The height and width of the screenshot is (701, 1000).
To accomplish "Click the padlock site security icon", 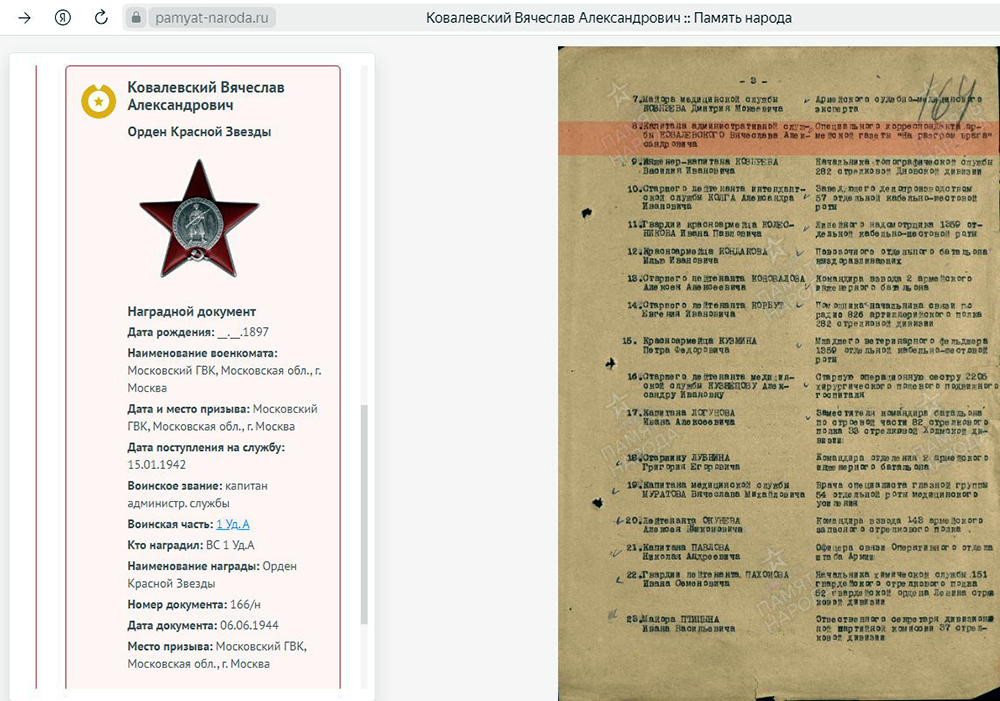I will (x=136, y=18).
